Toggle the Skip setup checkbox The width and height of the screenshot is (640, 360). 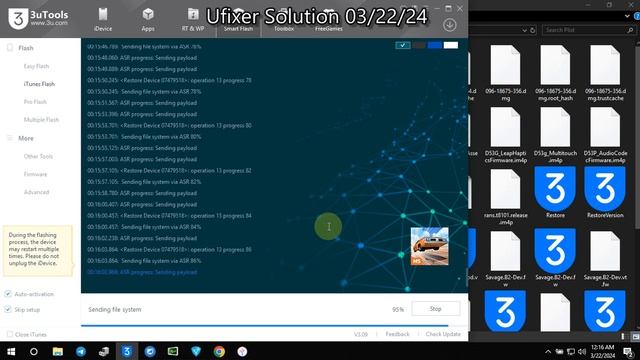tap(8, 309)
